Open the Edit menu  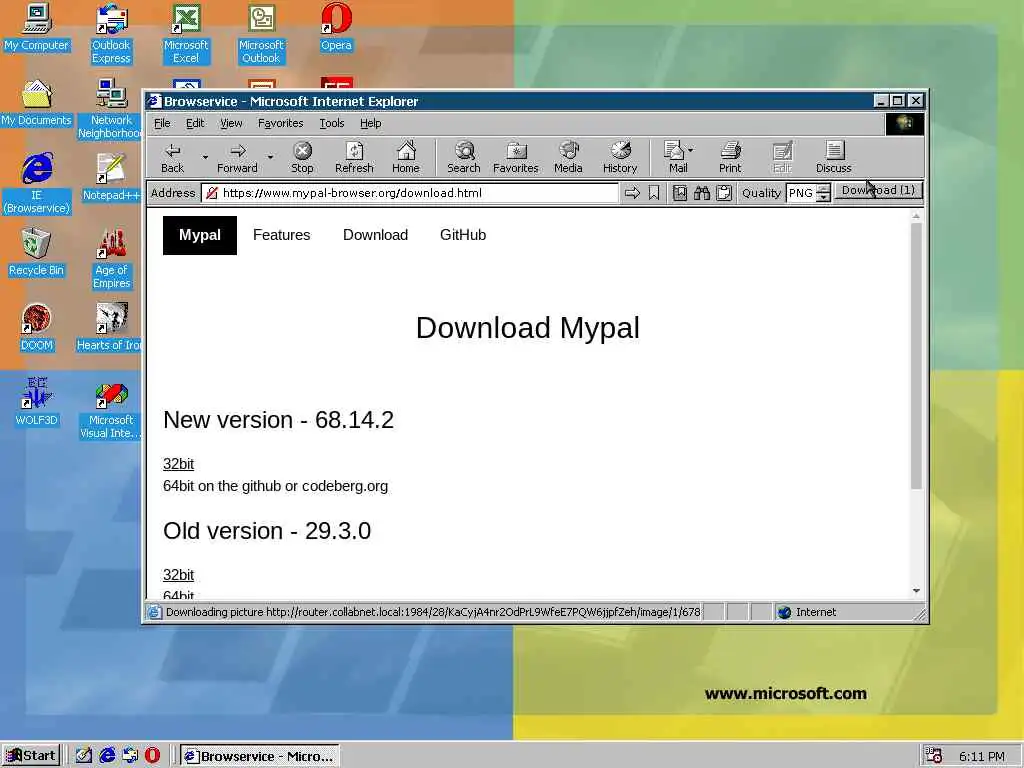[x=195, y=123]
